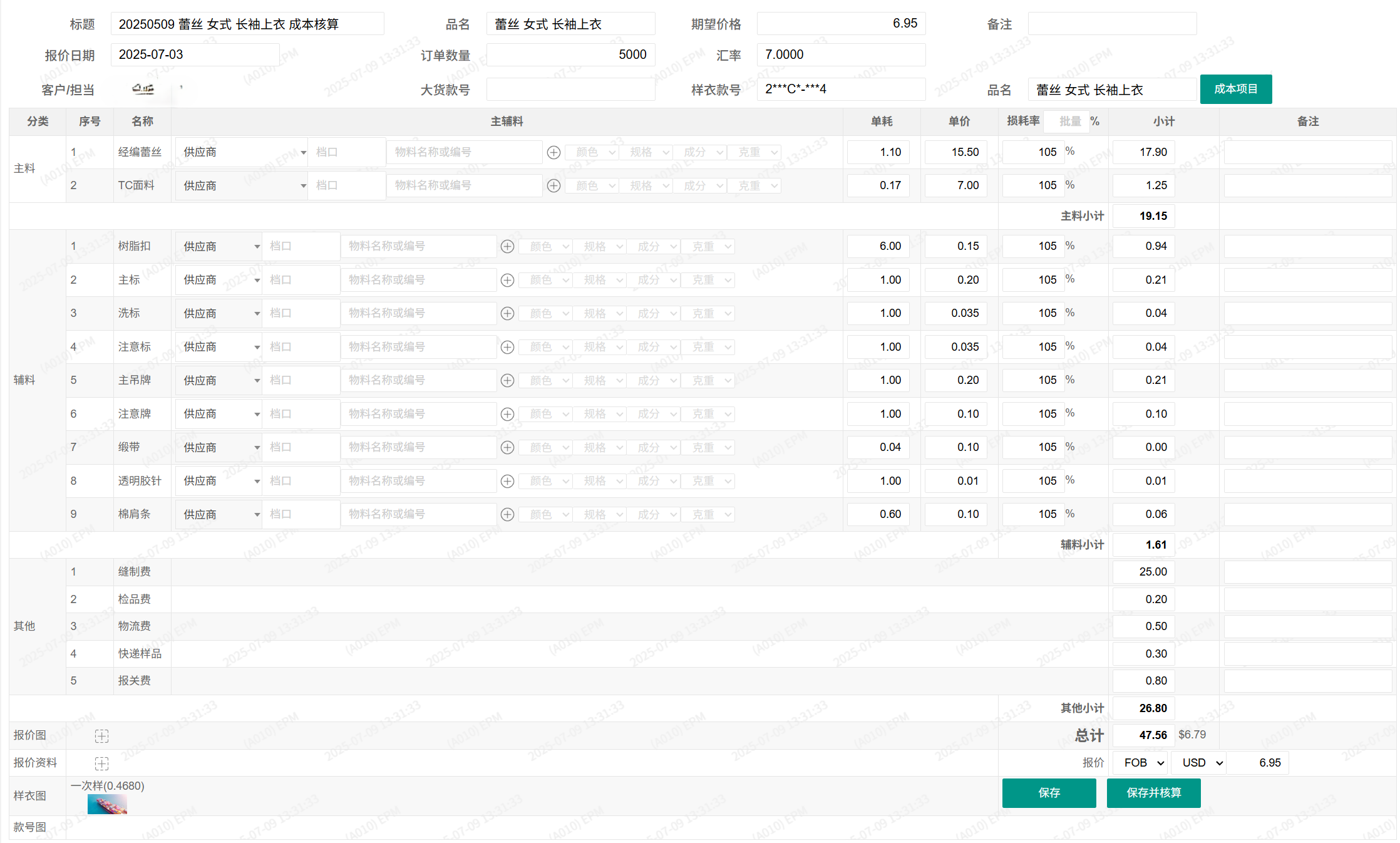
Task: Expand the 规格 dropdown in TC面料 row
Action: pyautogui.click(x=646, y=185)
